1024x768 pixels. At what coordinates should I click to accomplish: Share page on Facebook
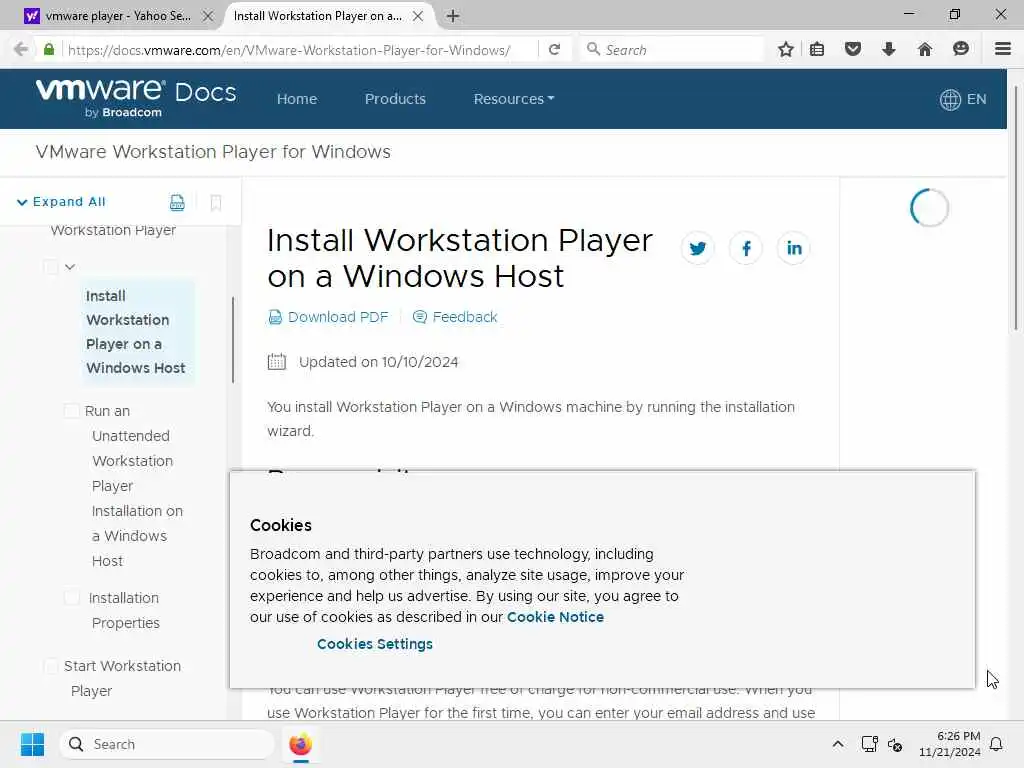746,248
